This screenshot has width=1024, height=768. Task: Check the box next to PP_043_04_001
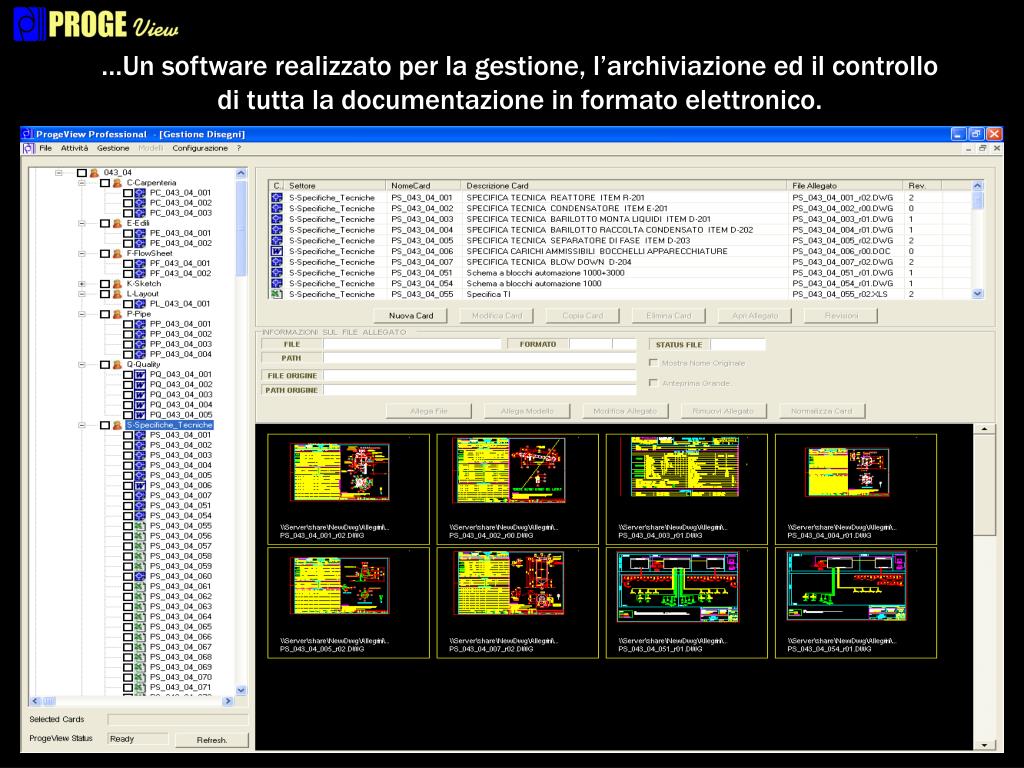pos(128,324)
